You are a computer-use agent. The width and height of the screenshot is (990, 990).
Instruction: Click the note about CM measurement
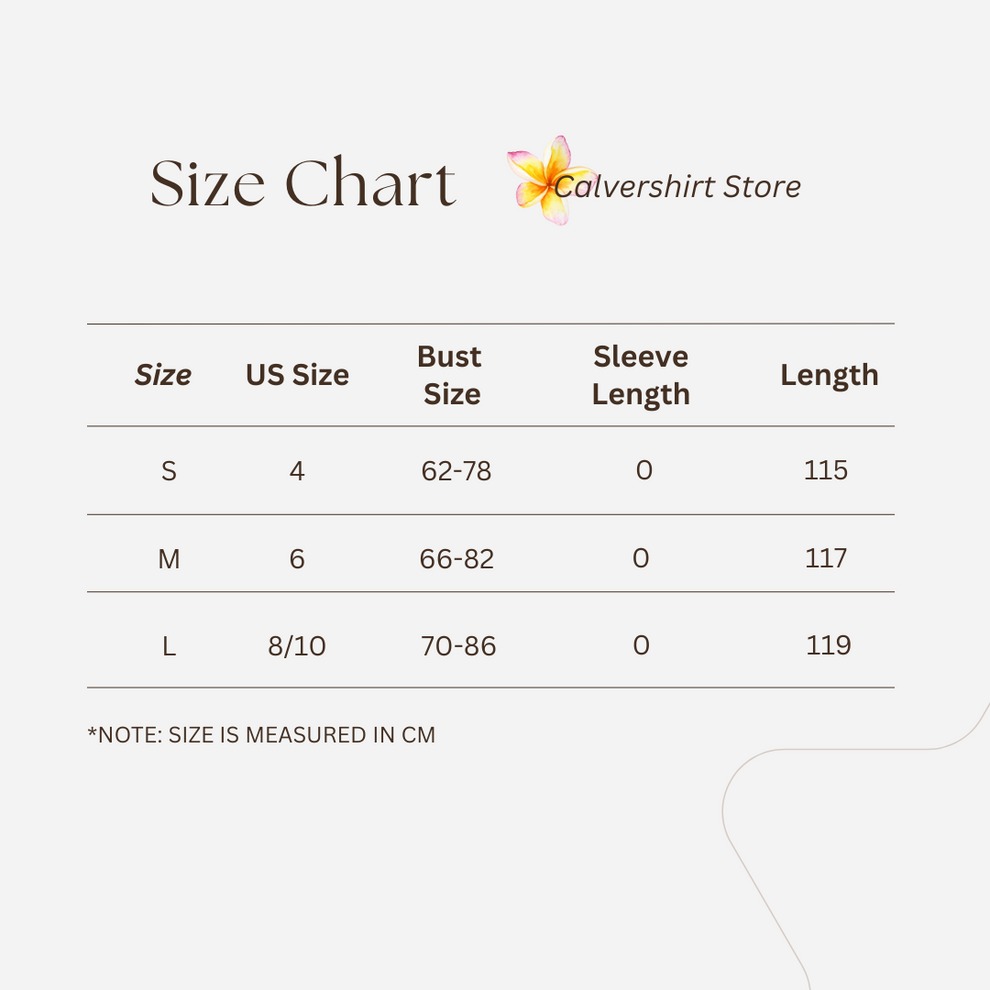[261, 735]
